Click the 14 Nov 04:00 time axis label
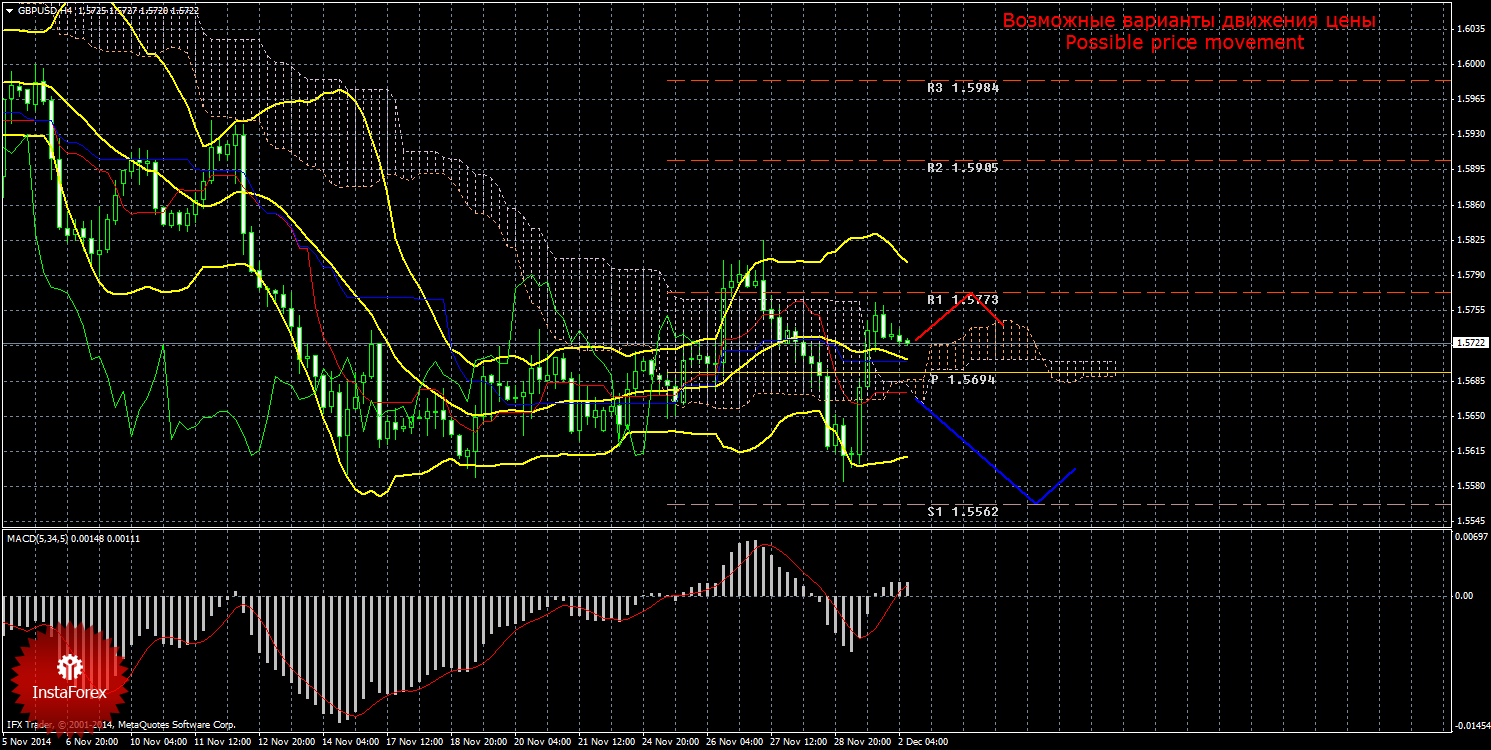The image size is (1491, 750). point(352,743)
